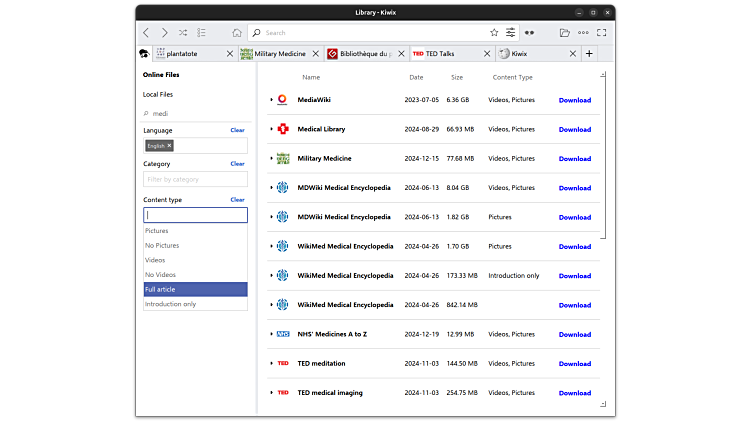Click the Filter by category input field
The width and height of the screenshot is (752, 423).
(195, 180)
